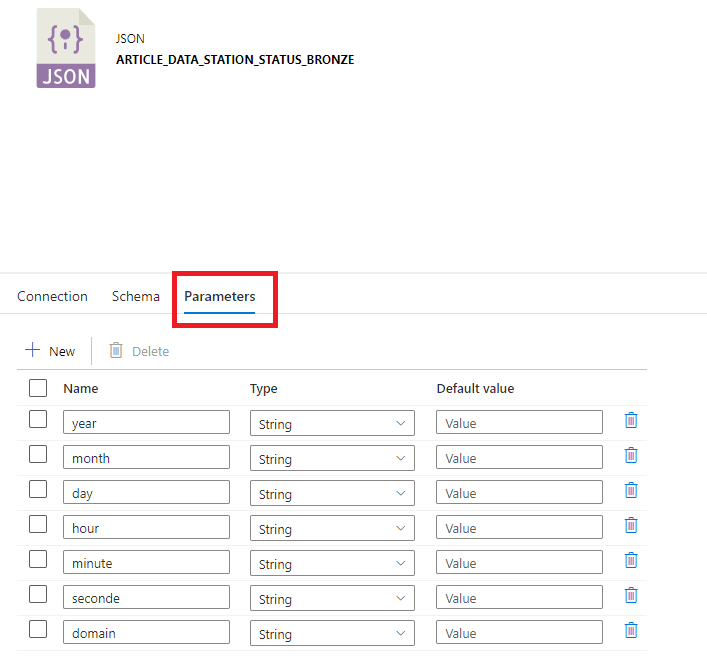The width and height of the screenshot is (707, 667).
Task: Delete the month parameter with trash icon
Action: pos(631,456)
